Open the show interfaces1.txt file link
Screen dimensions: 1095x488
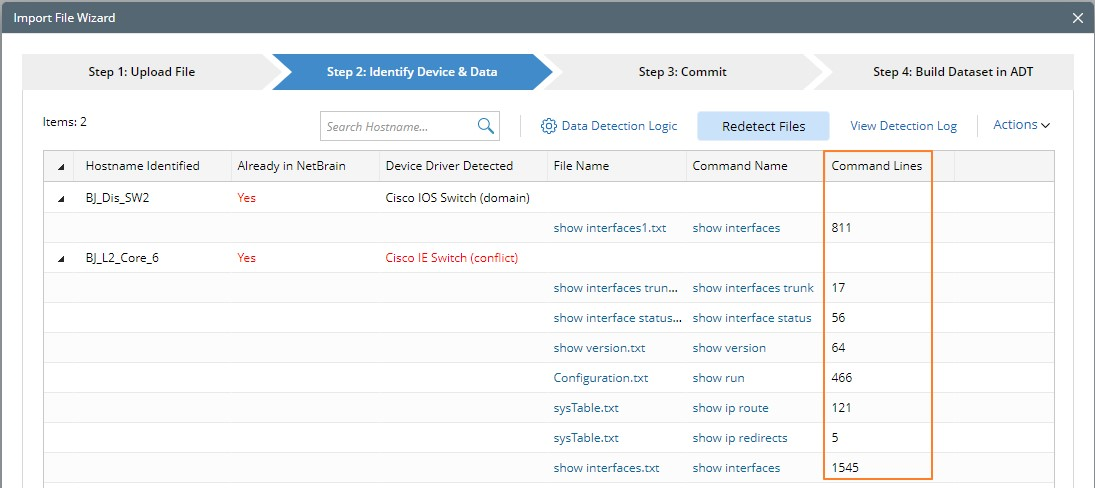click(x=609, y=228)
